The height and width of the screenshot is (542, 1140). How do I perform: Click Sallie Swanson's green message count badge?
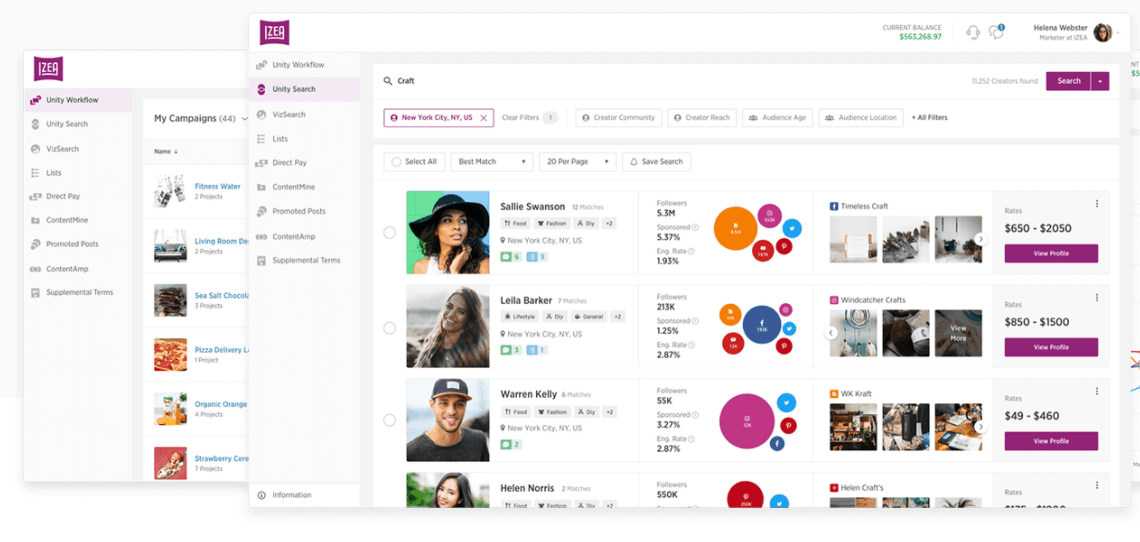click(510, 257)
